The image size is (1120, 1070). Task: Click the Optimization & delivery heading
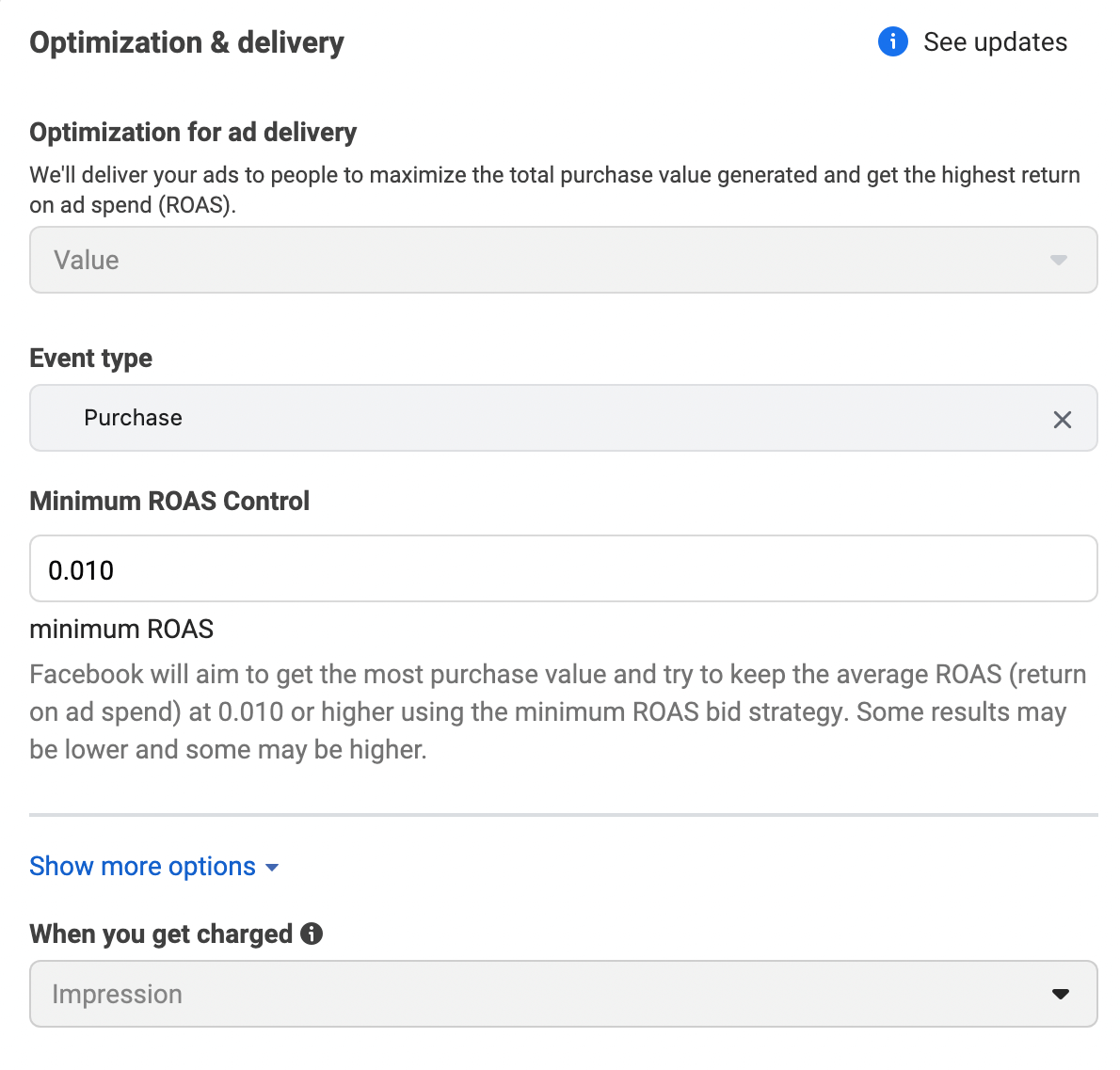186,43
